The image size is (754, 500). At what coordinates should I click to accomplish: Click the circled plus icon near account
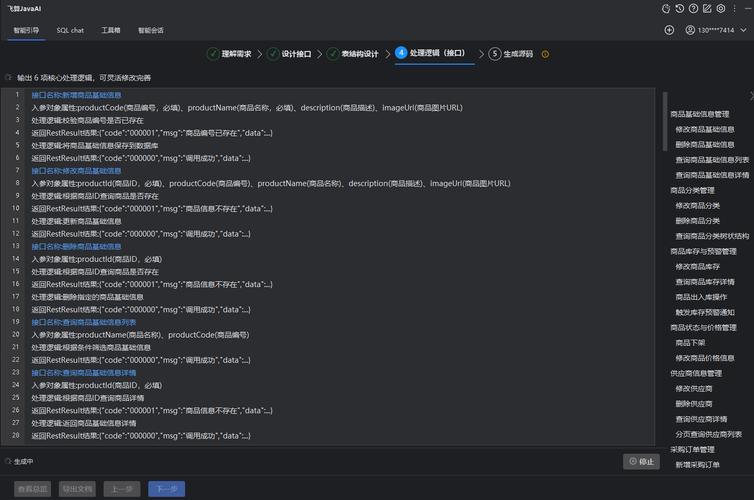(x=669, y=30)
